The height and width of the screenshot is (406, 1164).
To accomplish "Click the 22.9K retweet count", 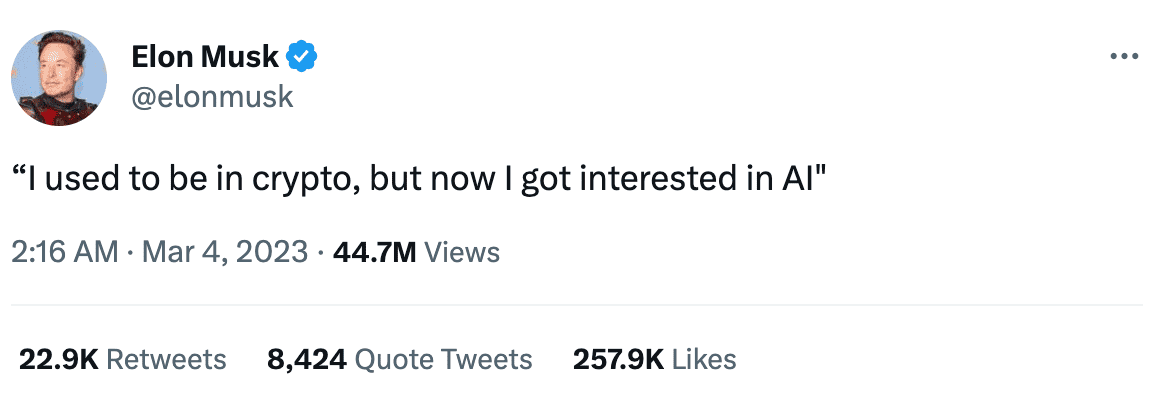I will click(58, 359).
